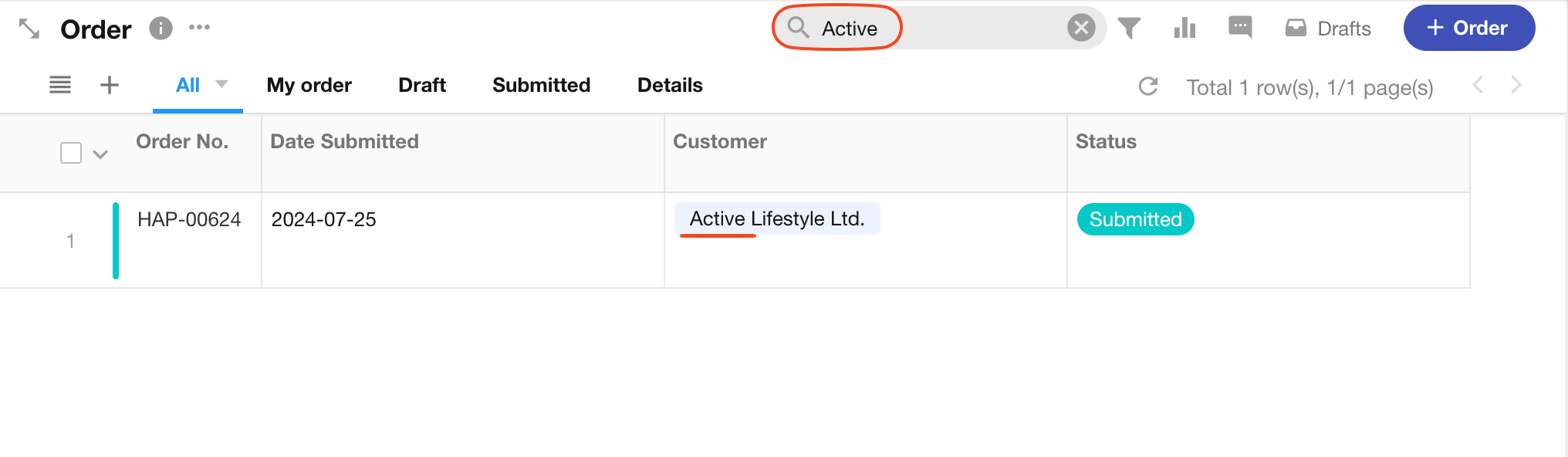Open the filter funnel icon
Image resolution: width=1568 pixels, height=457 pixels.
[x=1129, y=29]
